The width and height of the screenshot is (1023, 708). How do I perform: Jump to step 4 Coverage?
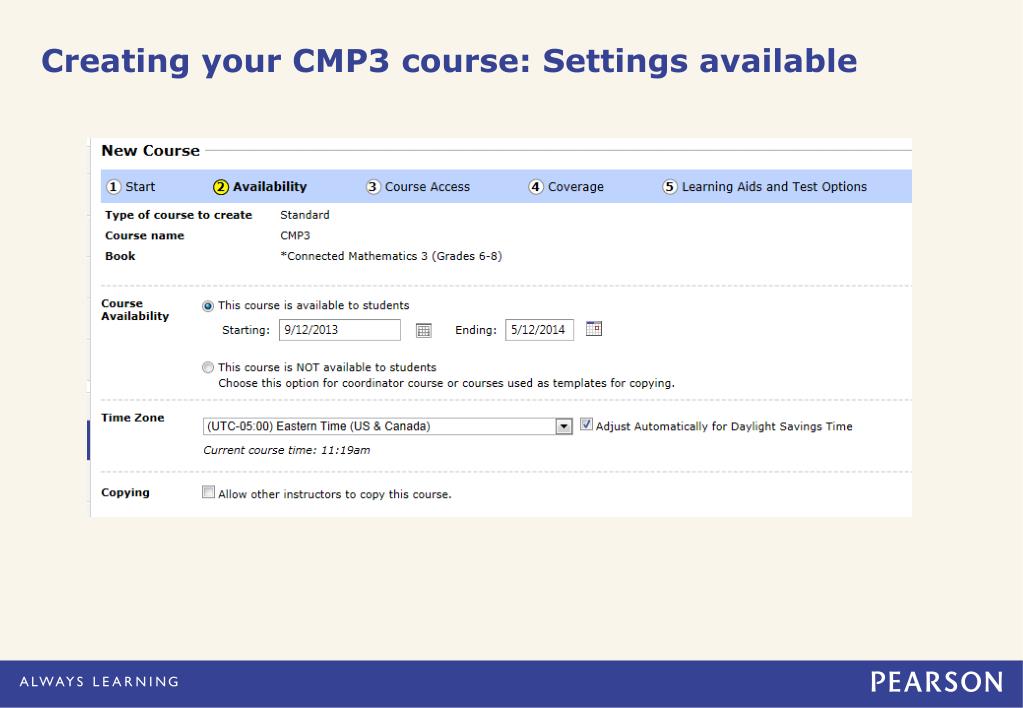[x=566, y=187]
